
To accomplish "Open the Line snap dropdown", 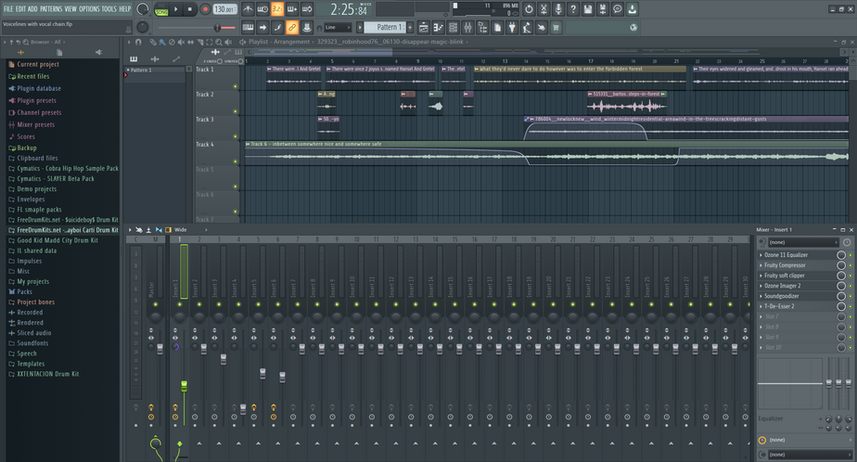I will [x=338, y=27].
